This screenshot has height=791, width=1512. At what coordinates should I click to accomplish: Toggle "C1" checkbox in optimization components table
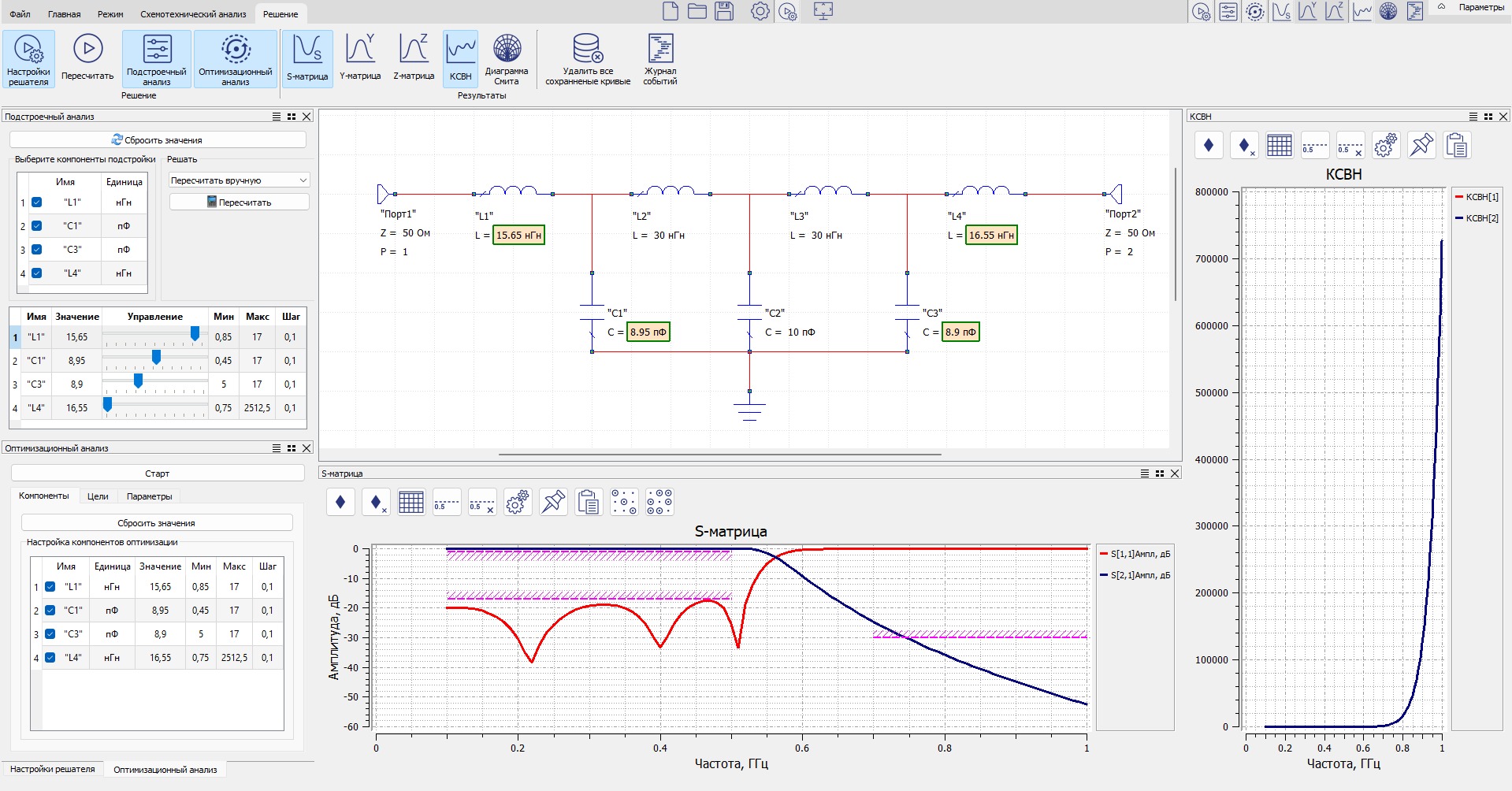coord(50,611)
